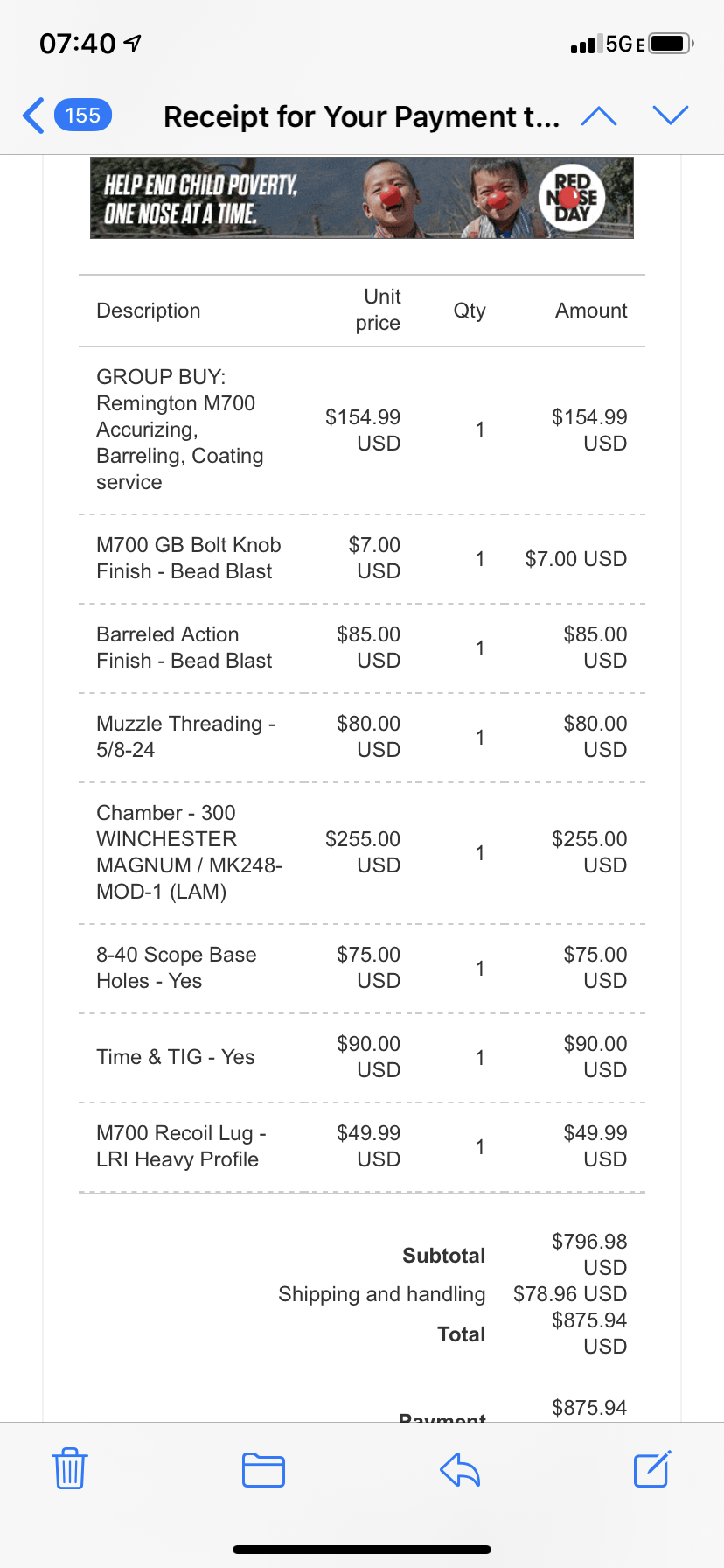724x1568 pixels.
Task: Go to next message with down chevron
Action: 671,115
